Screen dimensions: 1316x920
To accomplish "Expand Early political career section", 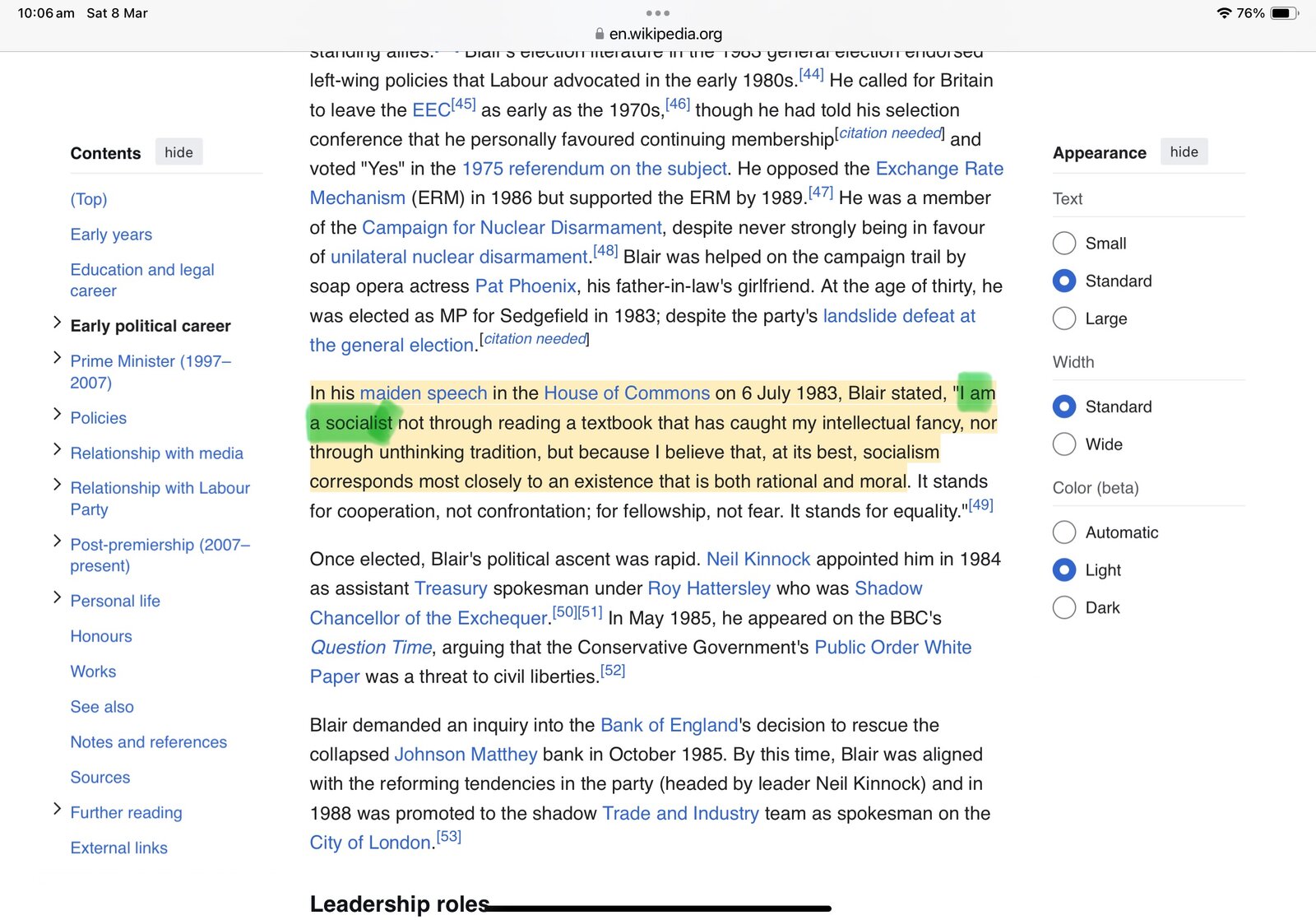I will pyautogui.click(x=57, y=323).
